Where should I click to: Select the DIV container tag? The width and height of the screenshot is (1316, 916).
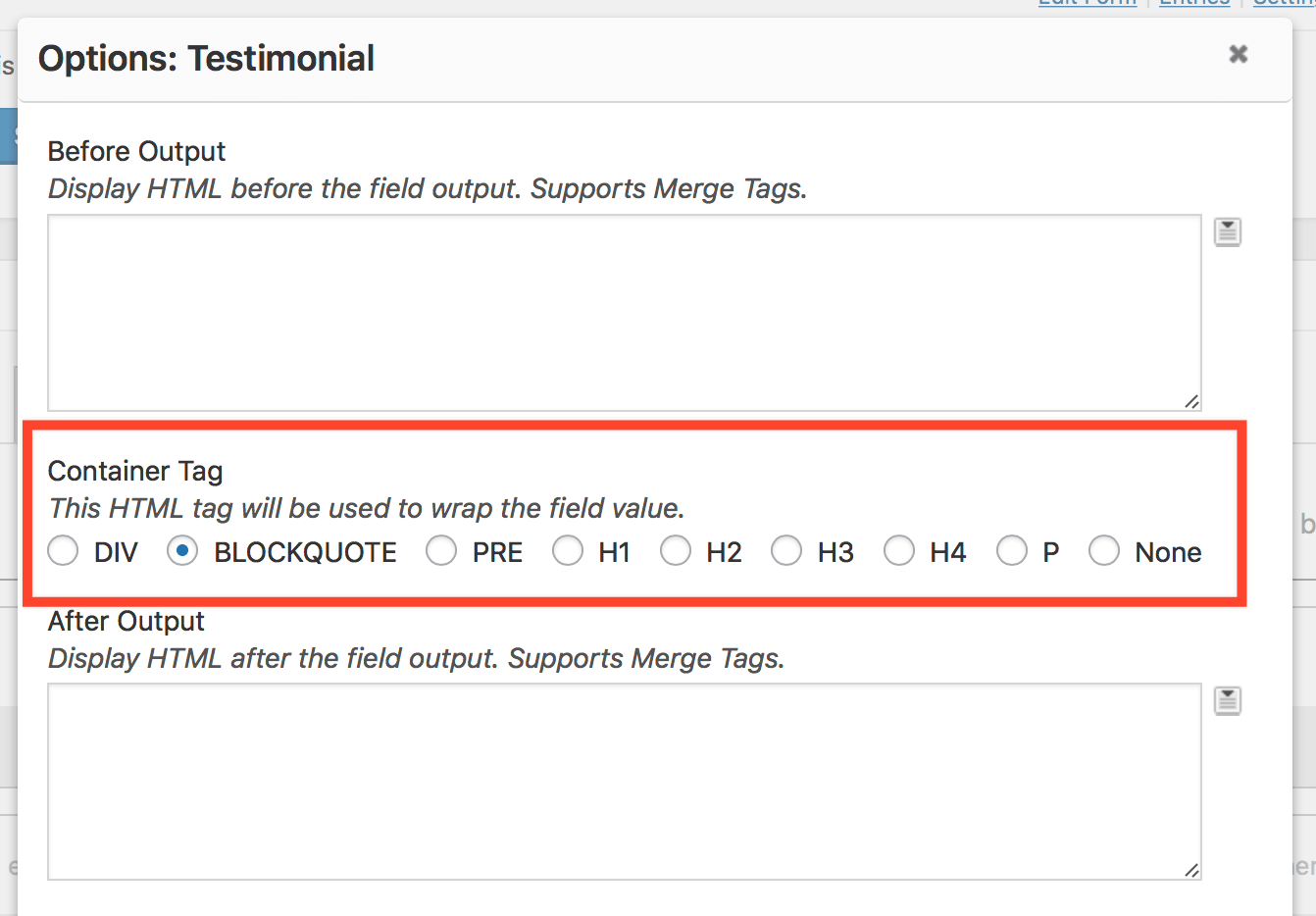click(x=64, y=551)
